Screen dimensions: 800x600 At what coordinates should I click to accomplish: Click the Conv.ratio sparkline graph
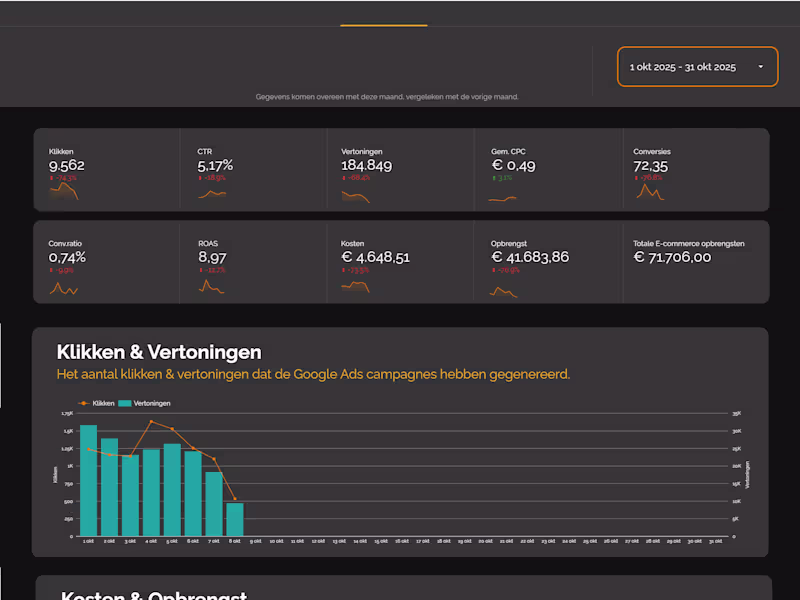coord(64,288)
